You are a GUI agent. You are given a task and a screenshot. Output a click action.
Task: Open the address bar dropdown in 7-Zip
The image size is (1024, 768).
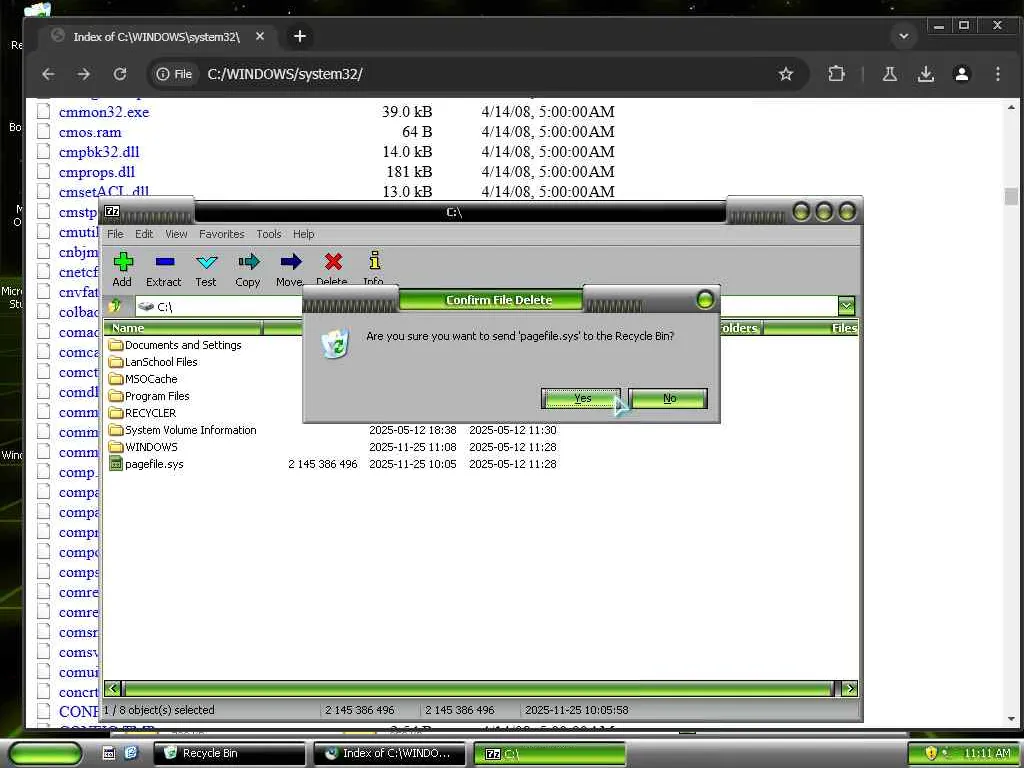[846, 306]
